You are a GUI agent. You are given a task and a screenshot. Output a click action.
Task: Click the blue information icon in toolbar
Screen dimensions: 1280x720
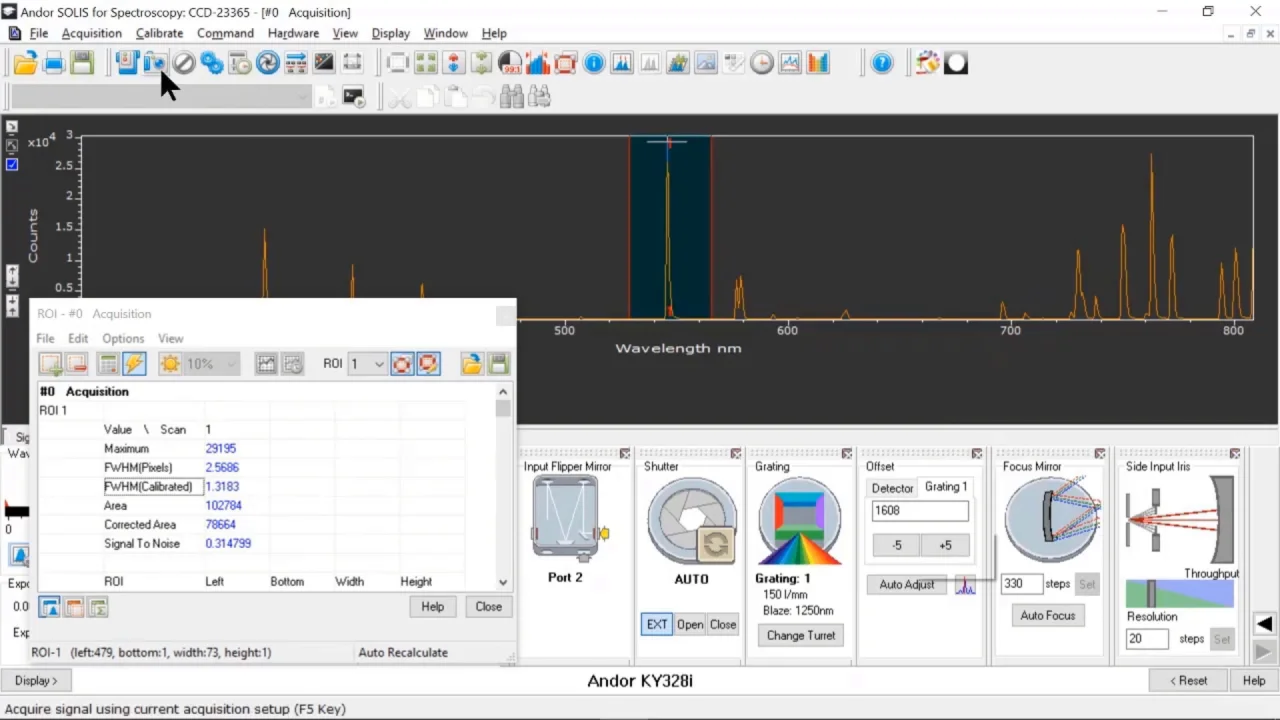[594, 63]
